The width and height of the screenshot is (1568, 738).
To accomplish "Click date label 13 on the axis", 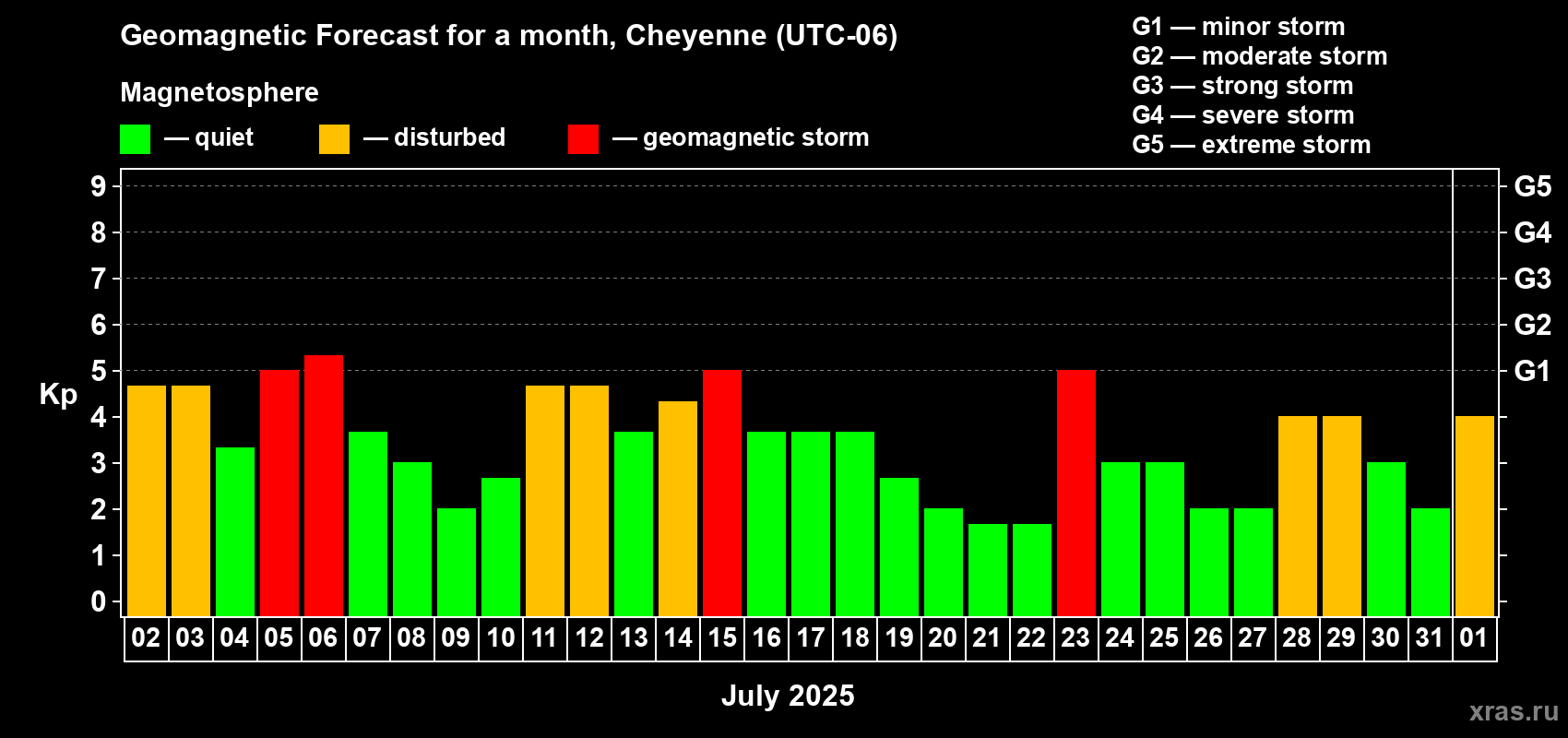I will (633, 637).
